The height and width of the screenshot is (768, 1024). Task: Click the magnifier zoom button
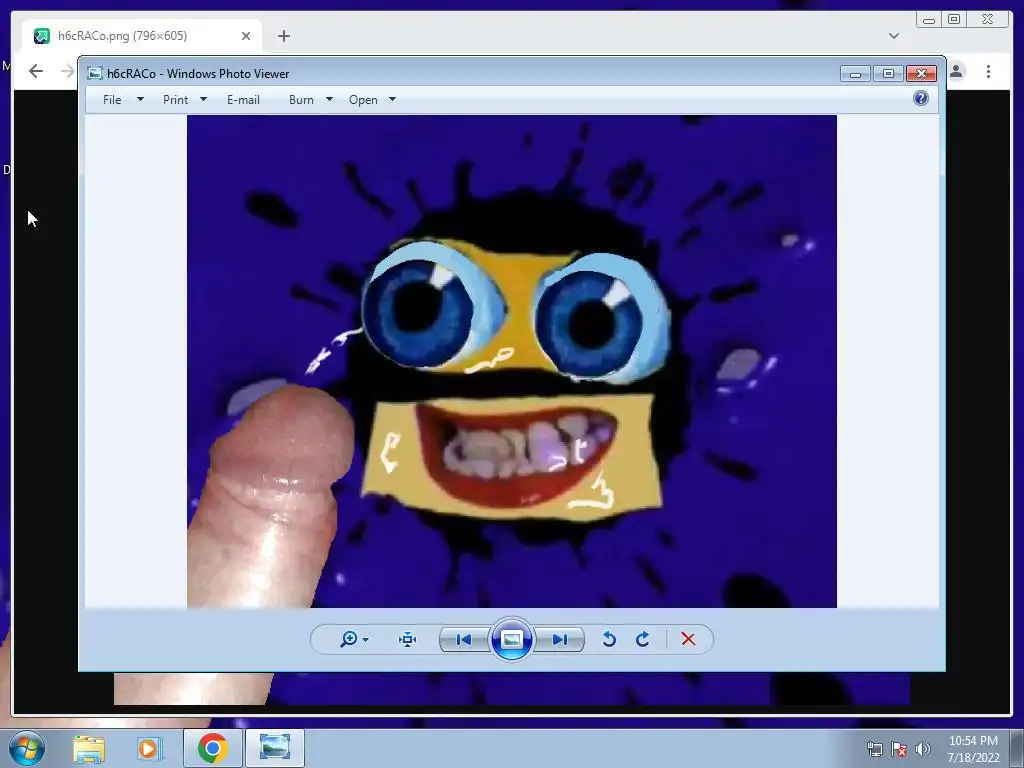click(349, 639)
